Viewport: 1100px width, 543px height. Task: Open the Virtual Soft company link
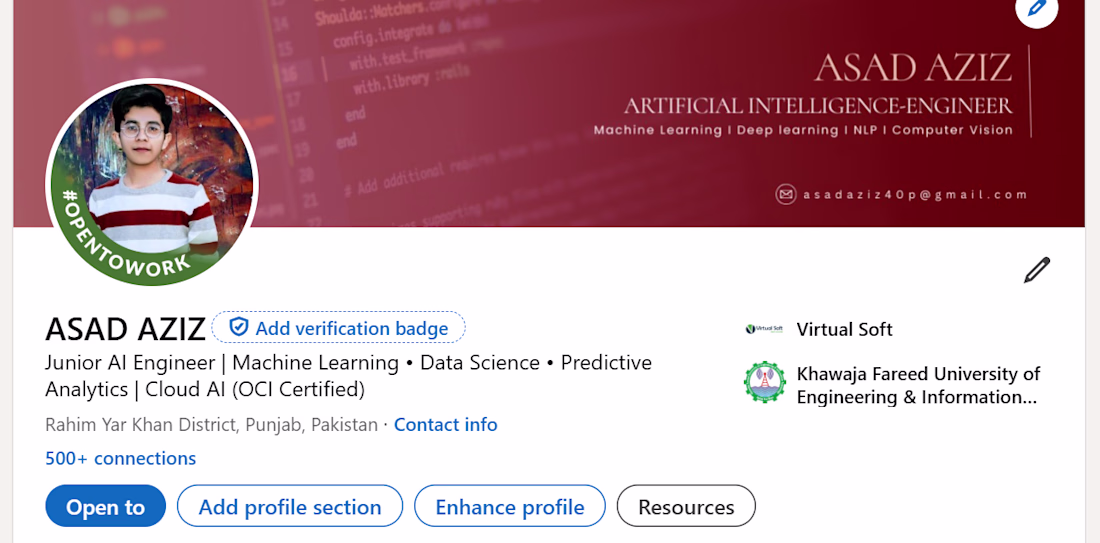pyautogui.click(x=844, y=329)
